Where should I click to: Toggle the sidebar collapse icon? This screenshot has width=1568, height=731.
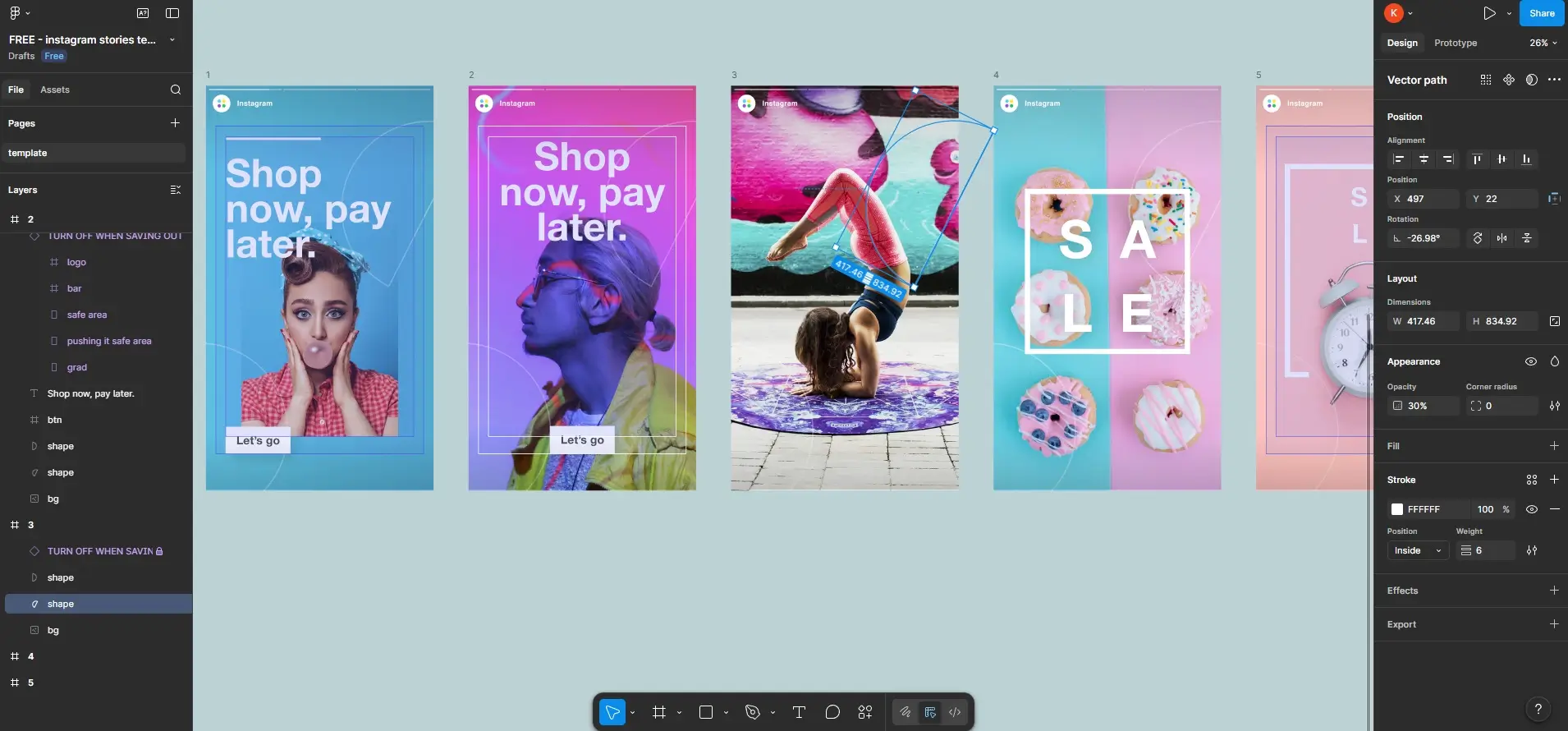point(172,13)
